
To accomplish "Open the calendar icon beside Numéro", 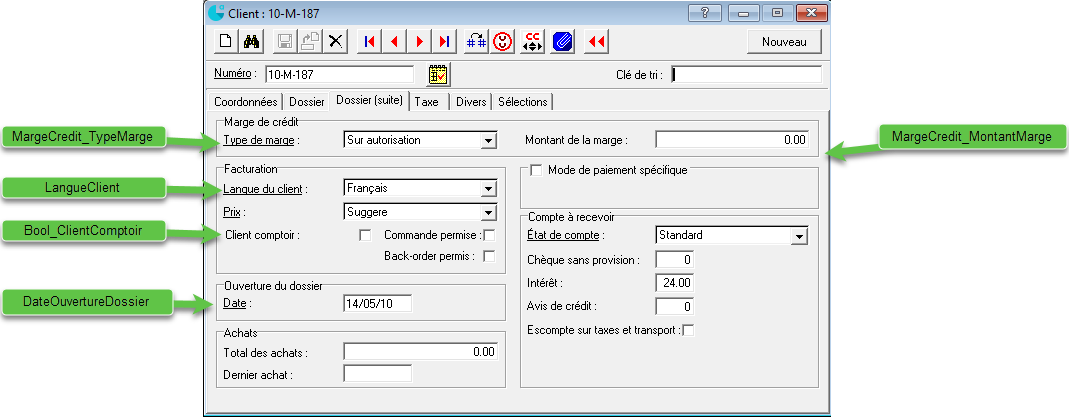I will pyautogui.click(x=438, y=74).
